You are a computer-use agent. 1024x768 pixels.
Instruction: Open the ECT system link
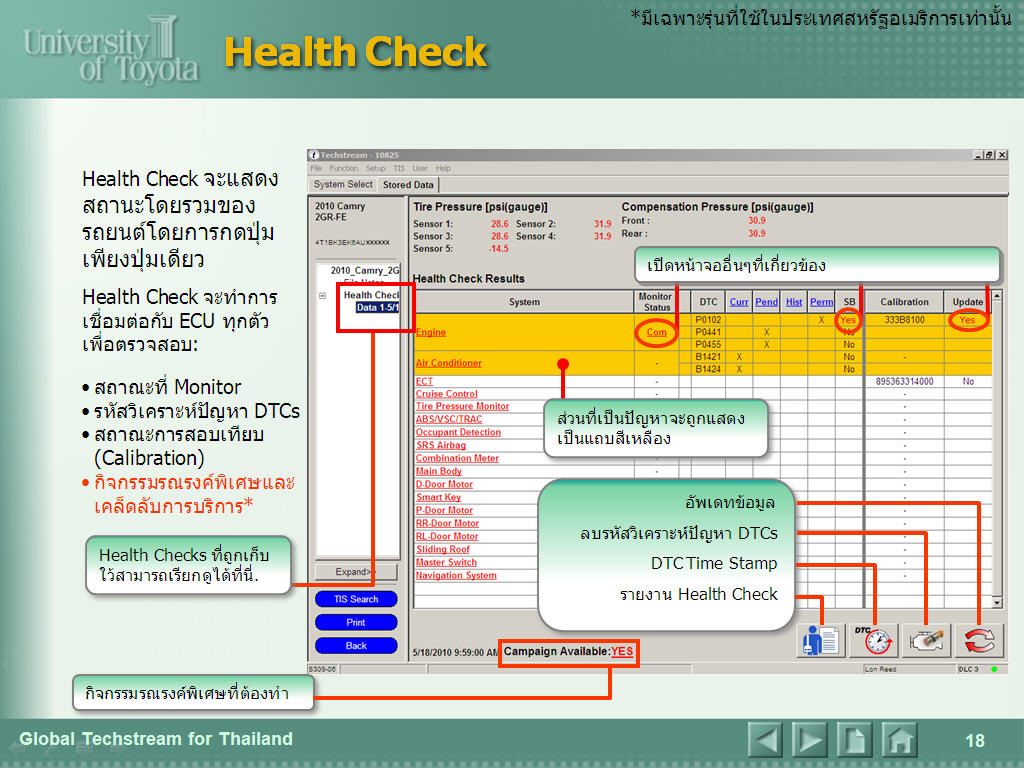(424, 381)
